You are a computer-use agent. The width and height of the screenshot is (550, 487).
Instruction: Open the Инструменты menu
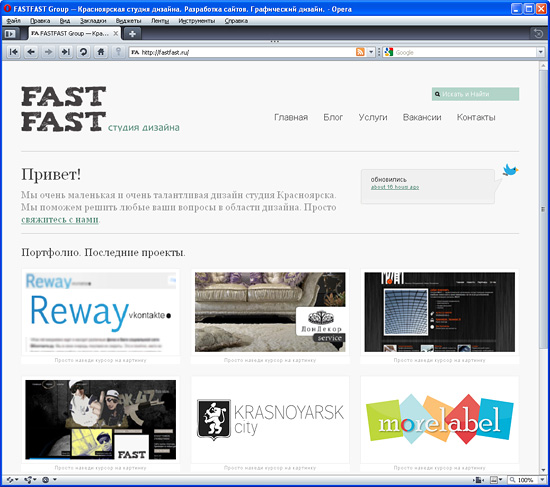click(x=196, y=21)
